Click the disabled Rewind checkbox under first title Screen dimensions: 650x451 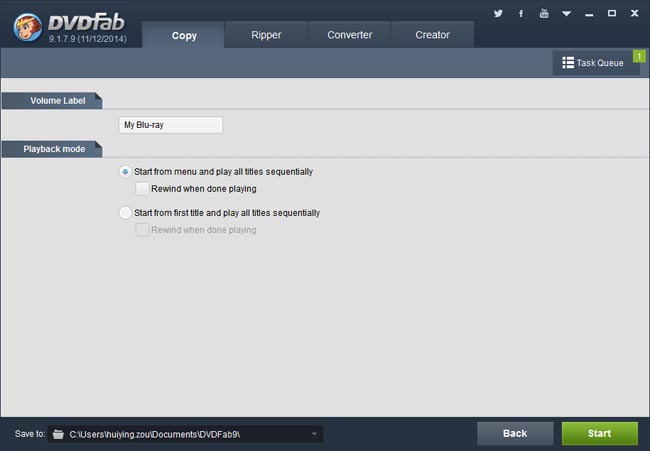click(x=142, y=230)
